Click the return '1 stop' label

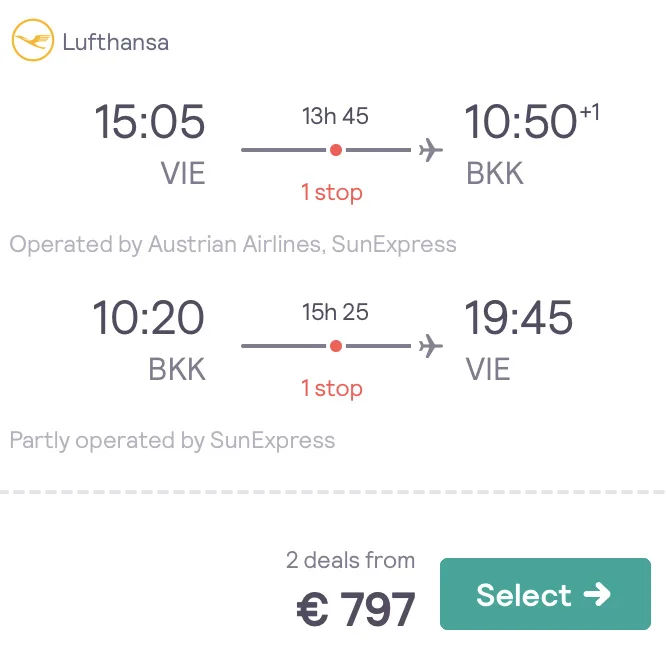[332, 388]
